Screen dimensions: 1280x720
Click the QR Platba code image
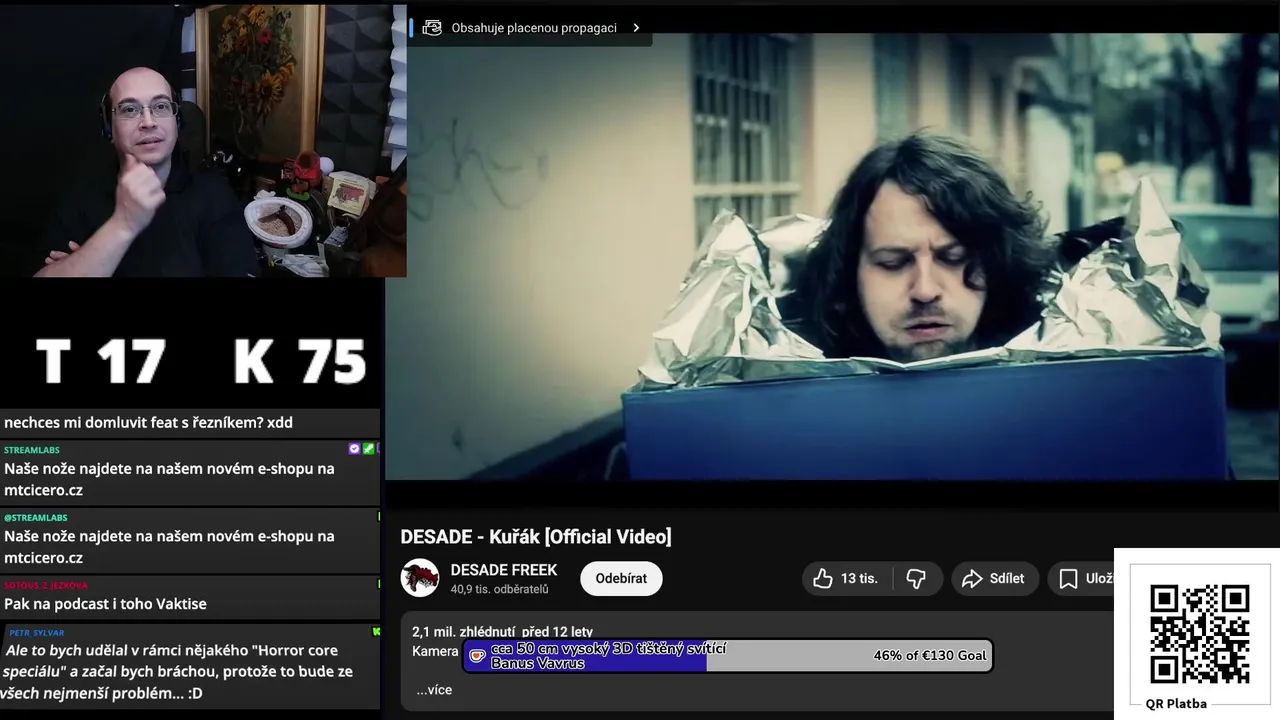[1199, 633]
